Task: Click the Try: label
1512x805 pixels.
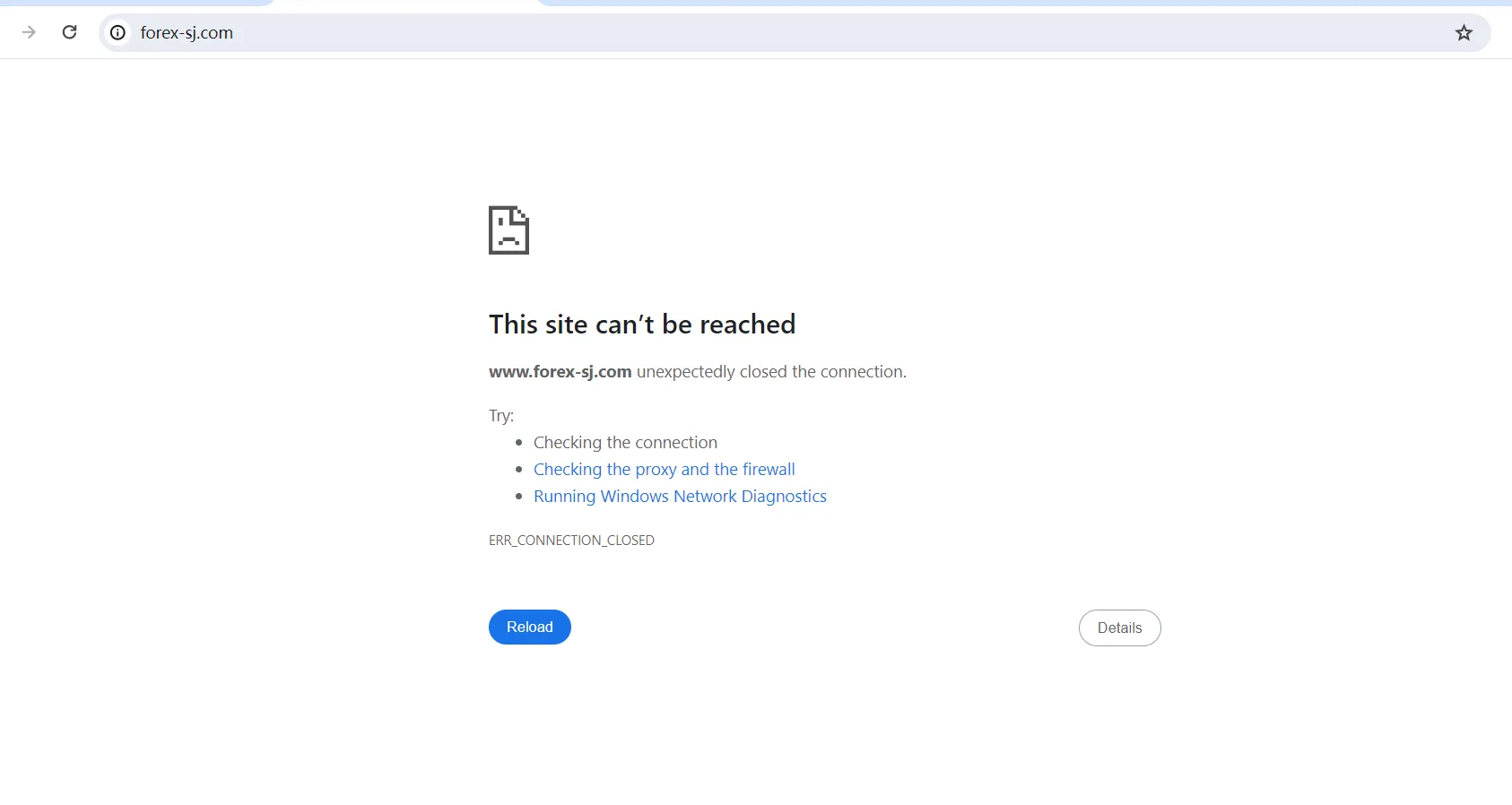Action: pos(501,415)
